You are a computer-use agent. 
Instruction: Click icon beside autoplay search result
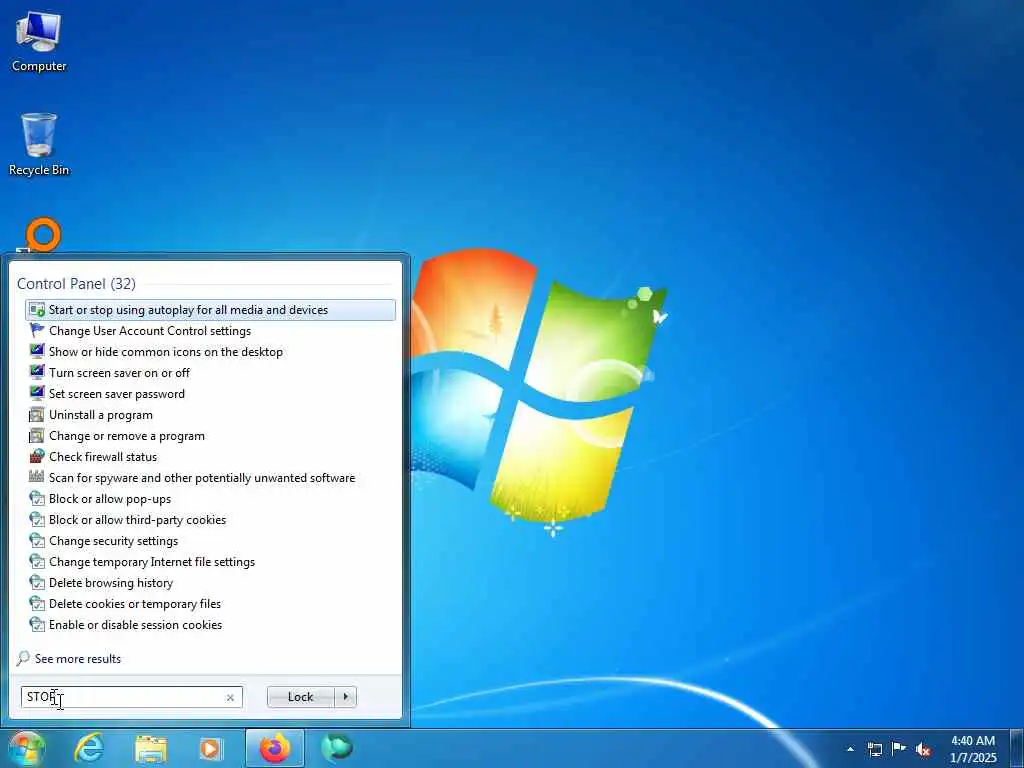(37, 310)
